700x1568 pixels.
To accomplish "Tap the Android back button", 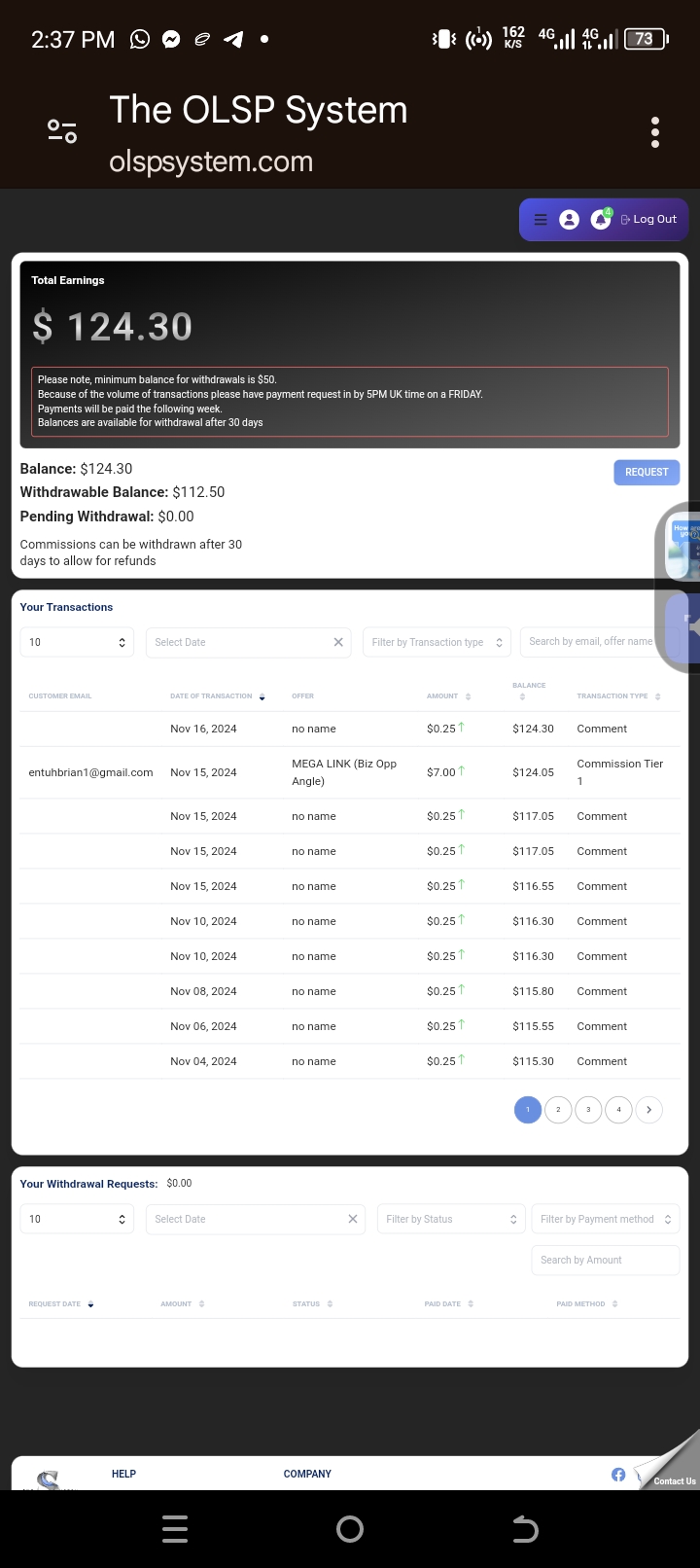I will (525, 1529).
